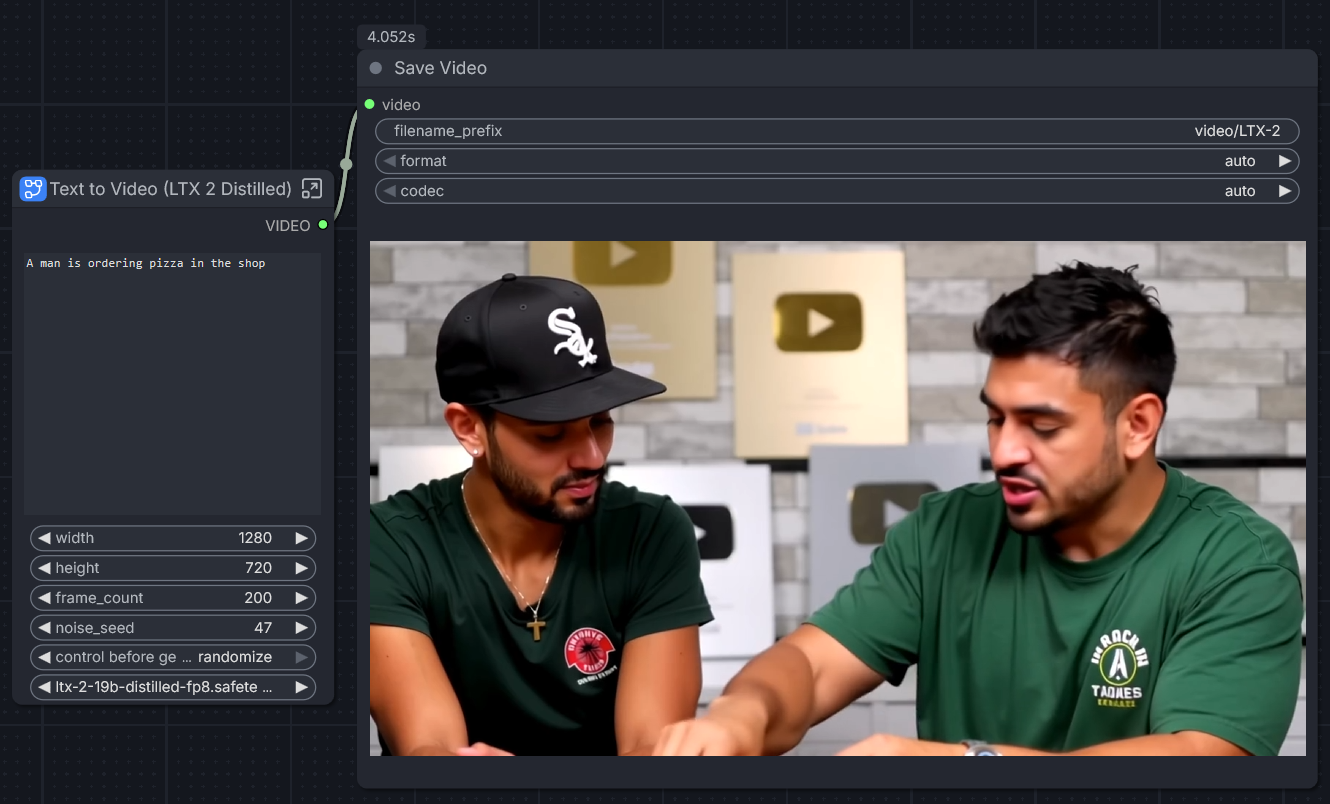1330x804 pixels.
Task: Select next codec option
Action: pyautogui.click(x=1285, y=191)
